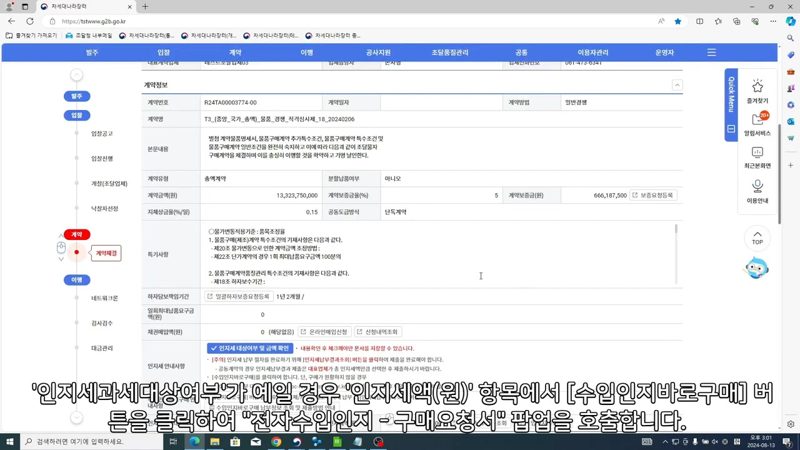Open 발주 menu in blue navigation bar
The image size is (800, 450).
pyautogui.click(x=92, y=53)
